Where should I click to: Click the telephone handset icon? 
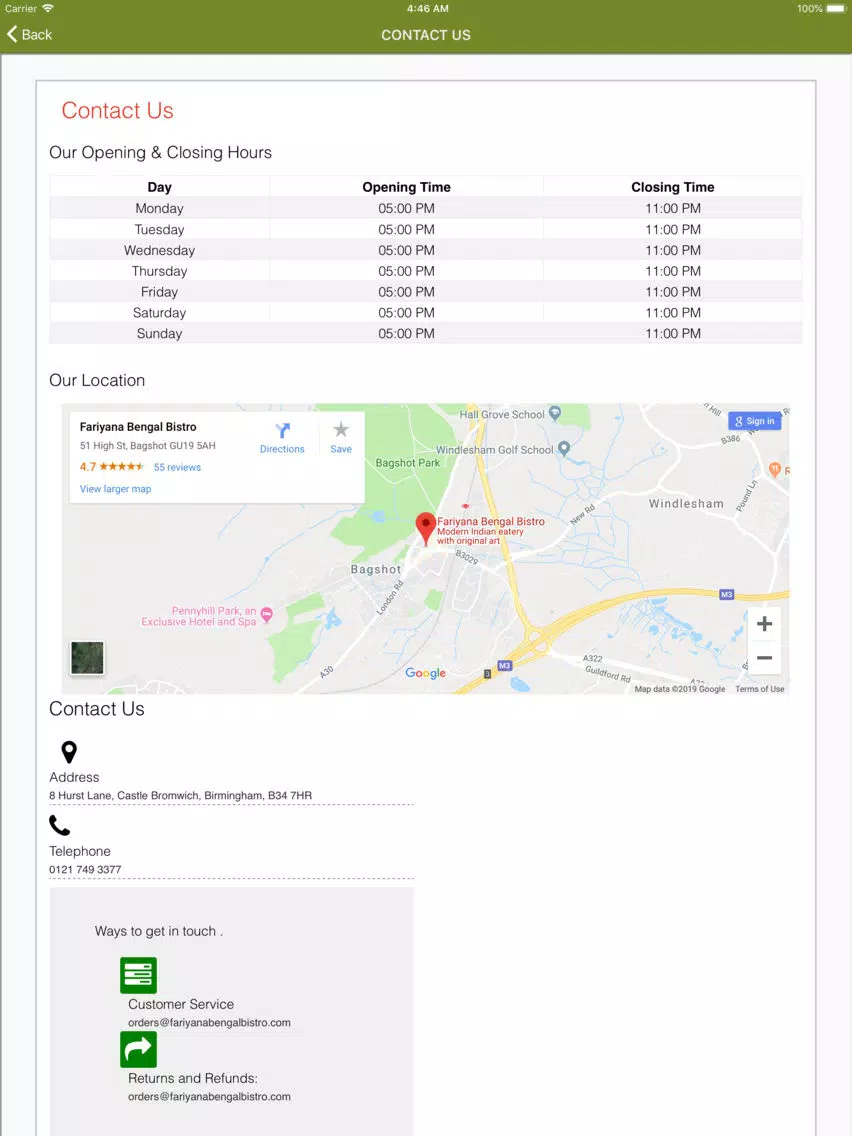(x=59, y=825)
